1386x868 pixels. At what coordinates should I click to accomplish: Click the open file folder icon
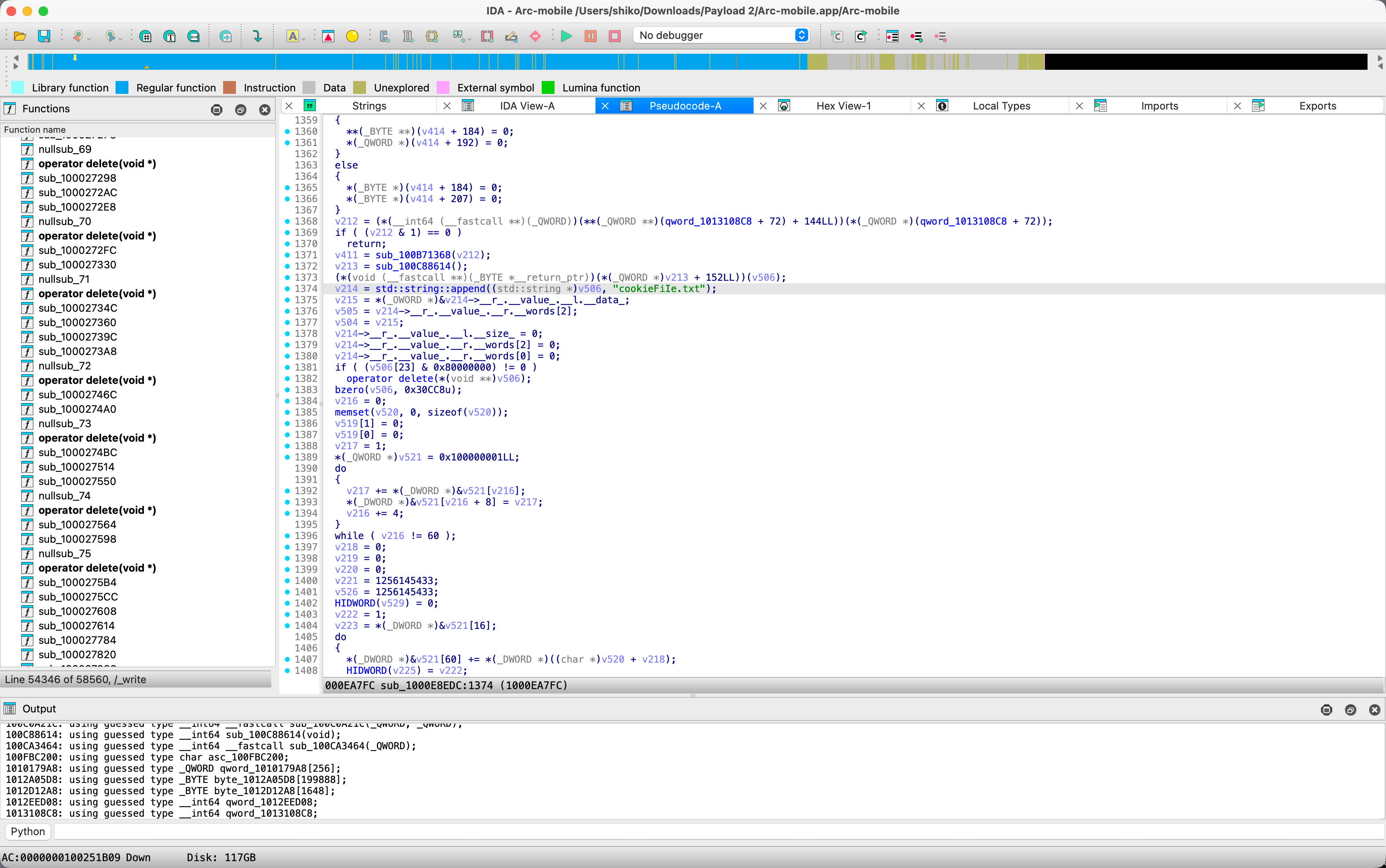(x=20, y=36)
